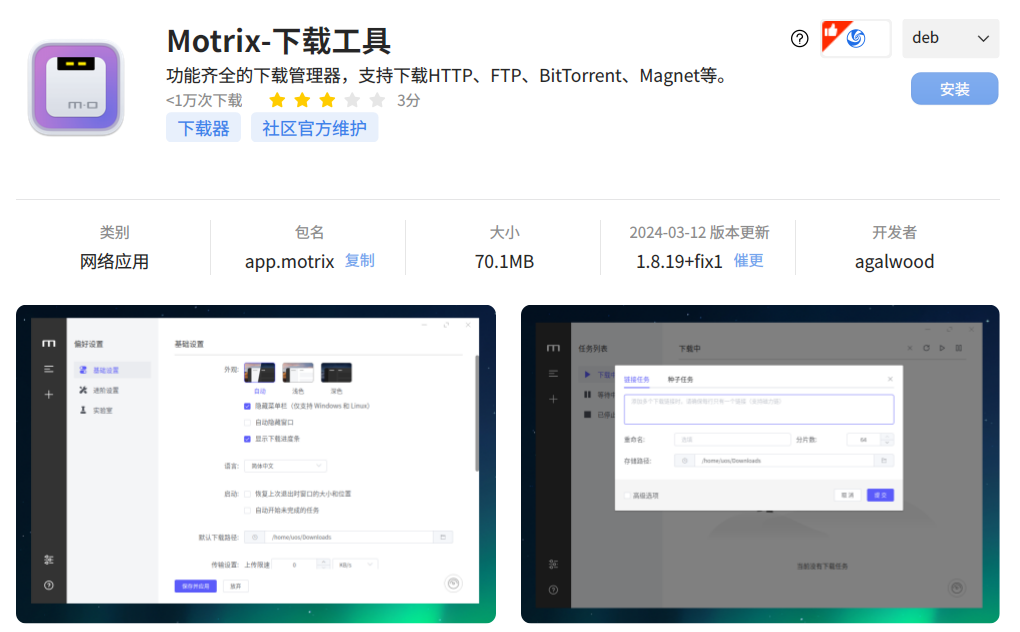Click the Motrix-下载工具 title
This screenshot has height=632, width=1020.
278,41
